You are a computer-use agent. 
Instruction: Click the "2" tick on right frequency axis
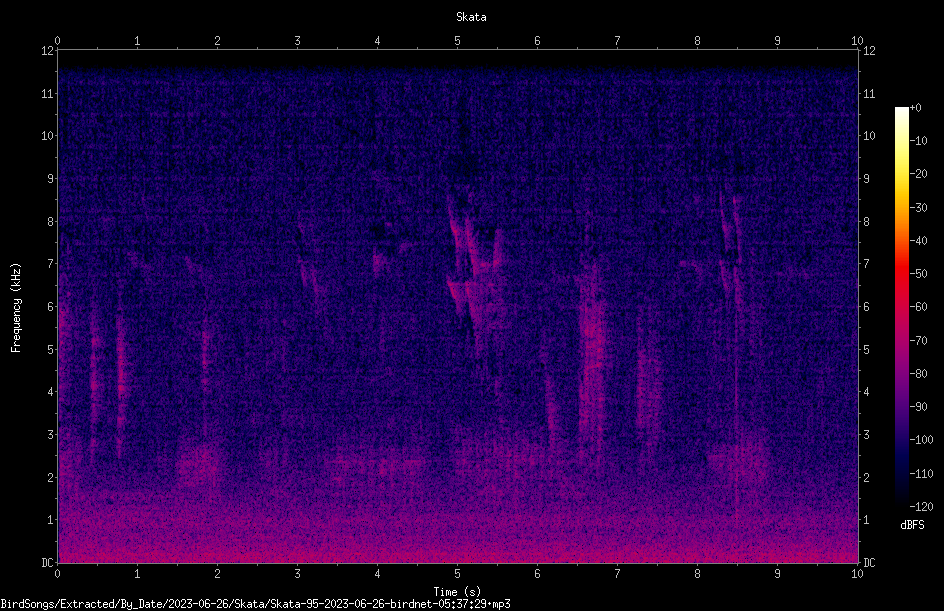tap(867, 477)
